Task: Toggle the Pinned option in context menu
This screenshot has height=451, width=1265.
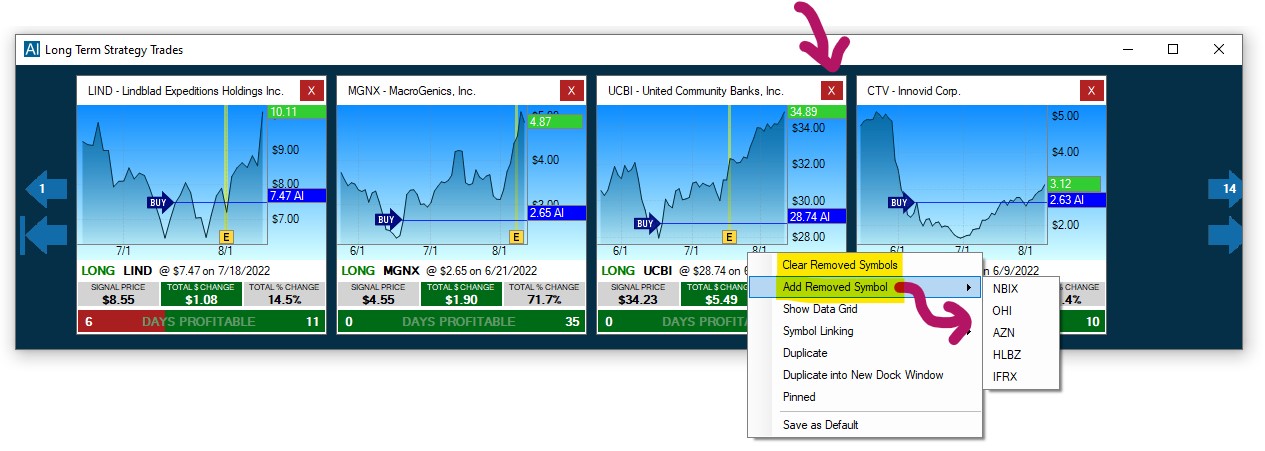Action: (x=799, y=397)
